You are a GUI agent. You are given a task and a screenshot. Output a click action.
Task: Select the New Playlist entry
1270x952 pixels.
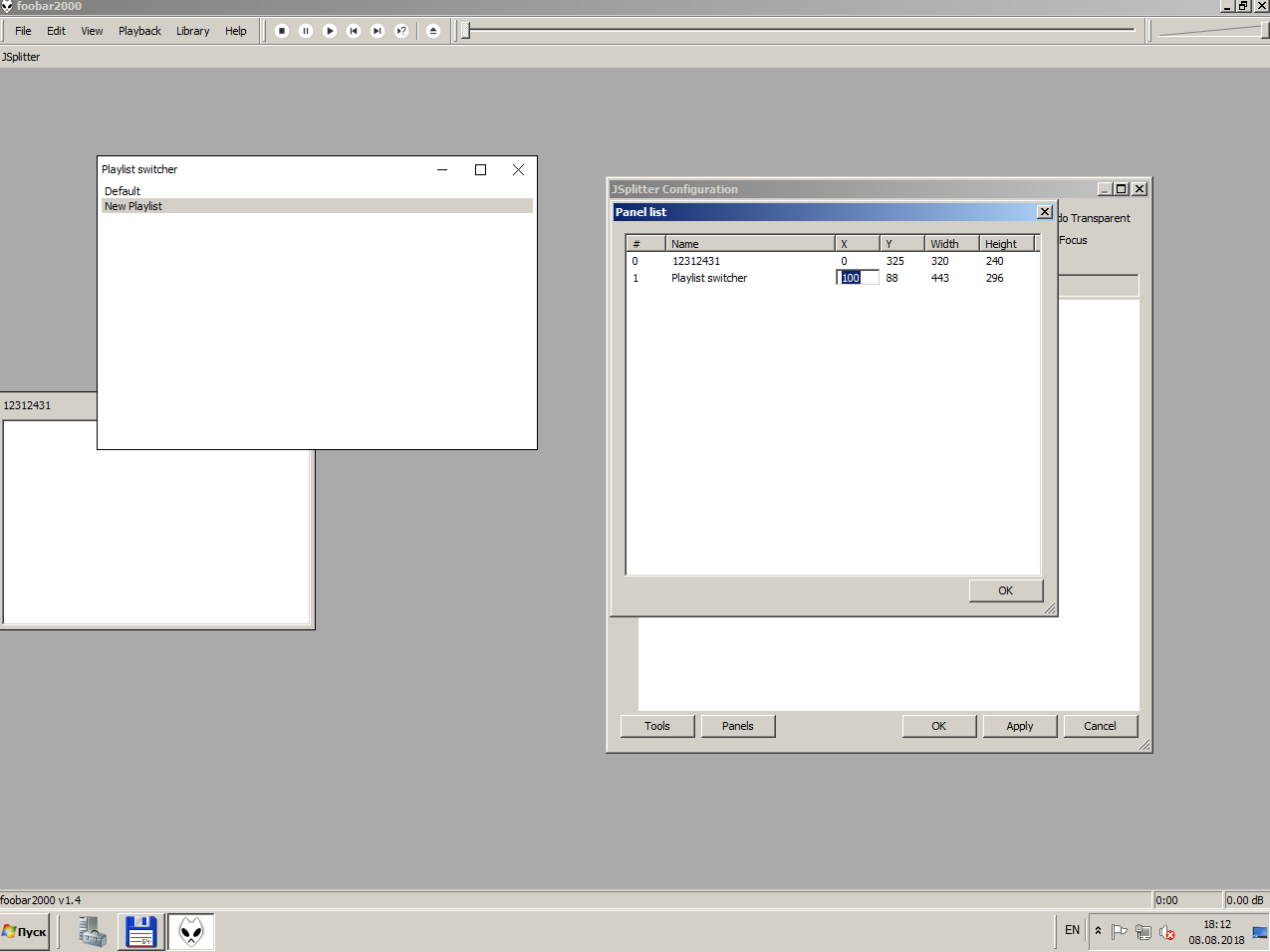[133, 206]
